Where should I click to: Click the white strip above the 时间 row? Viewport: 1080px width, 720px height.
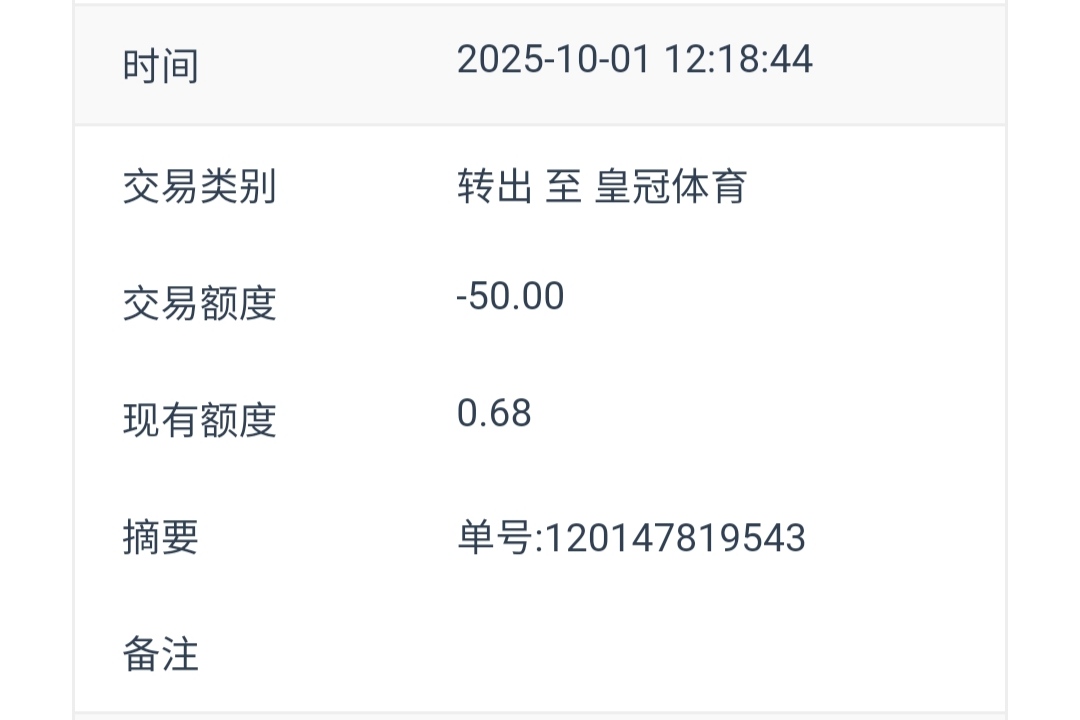[x=540, y=3]
